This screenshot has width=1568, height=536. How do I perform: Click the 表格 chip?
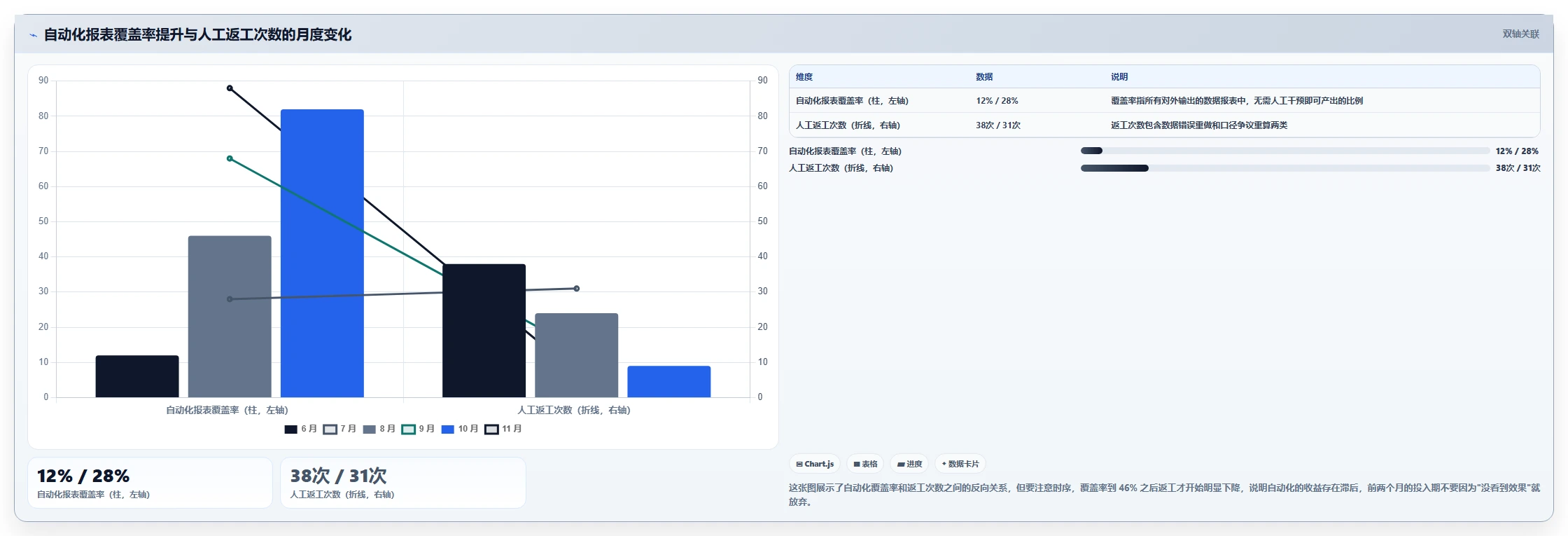tap(865, 464)
